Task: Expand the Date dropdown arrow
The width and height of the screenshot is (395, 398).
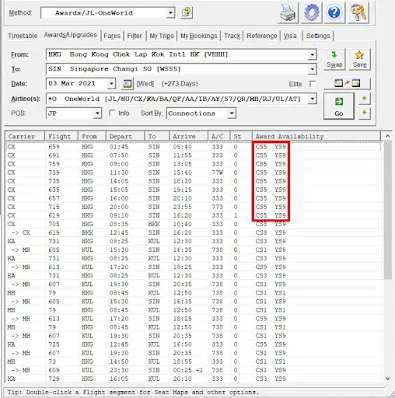Action: coord(111,83)
